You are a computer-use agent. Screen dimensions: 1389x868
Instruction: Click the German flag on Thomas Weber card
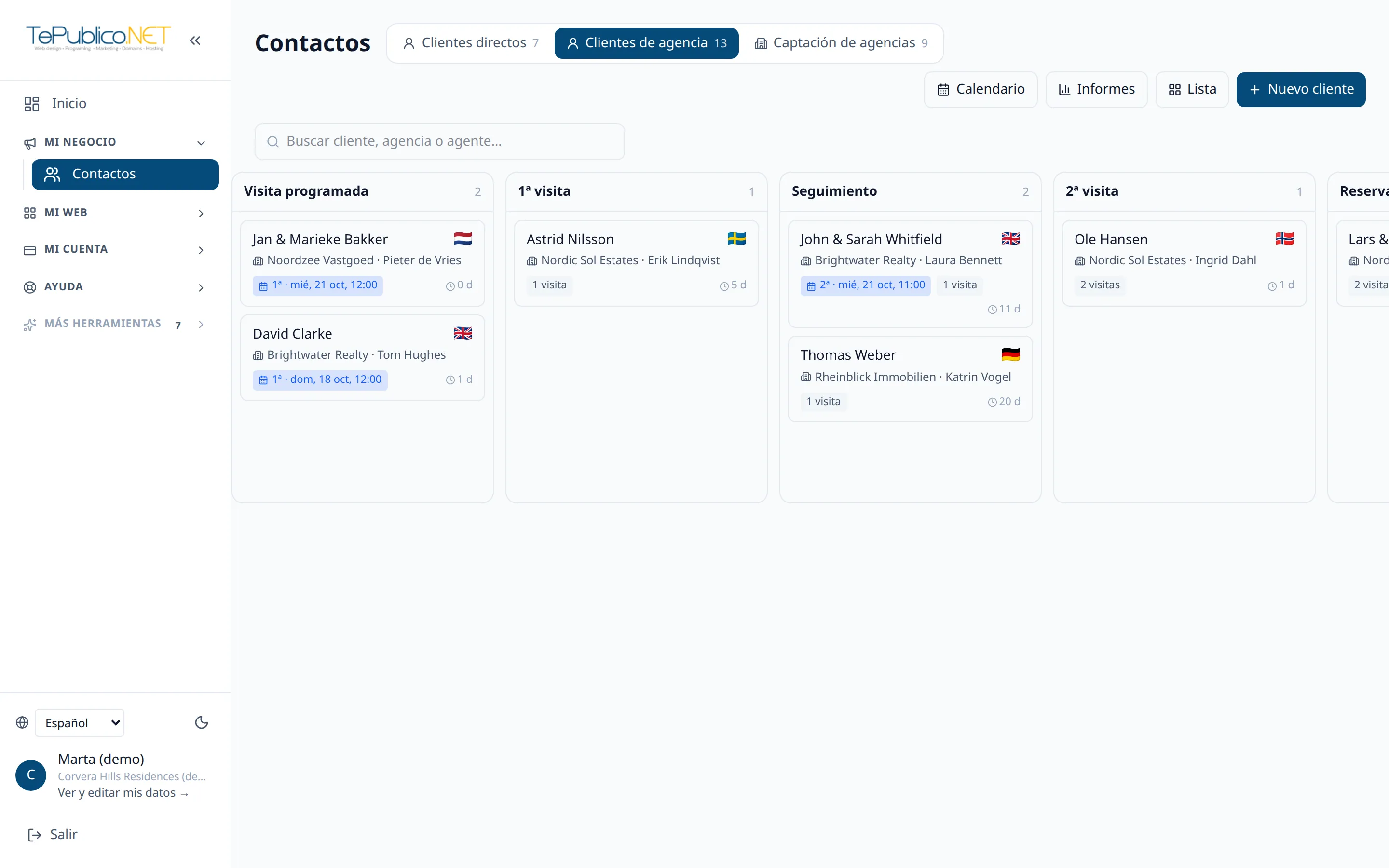click(1010, 355)
